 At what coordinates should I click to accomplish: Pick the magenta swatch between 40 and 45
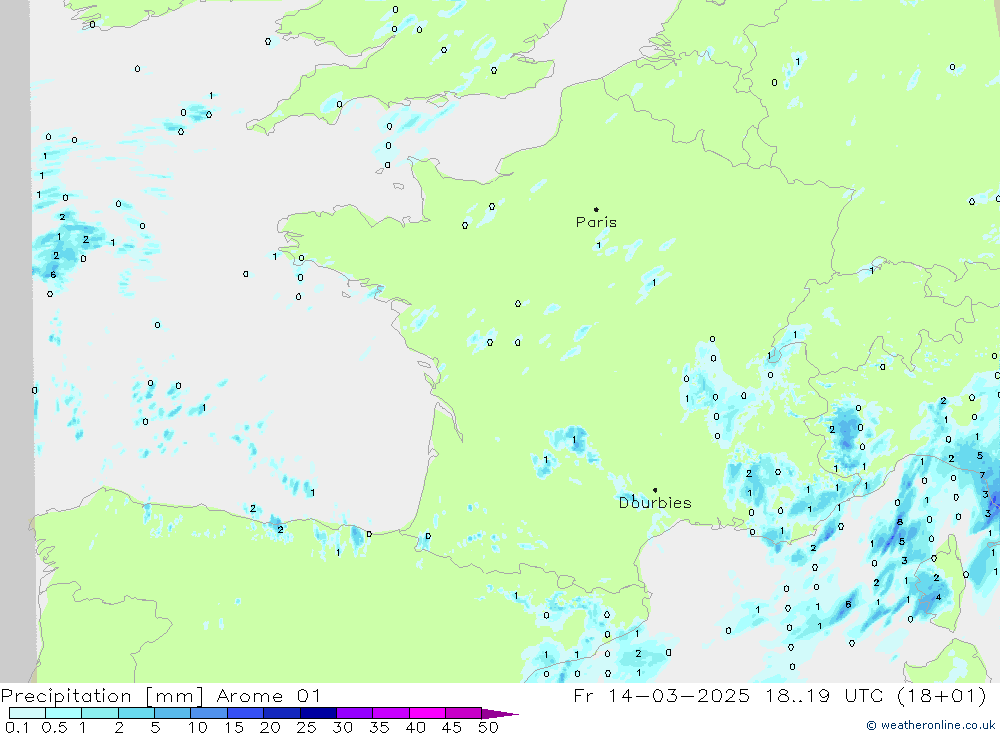click(427, 713)
